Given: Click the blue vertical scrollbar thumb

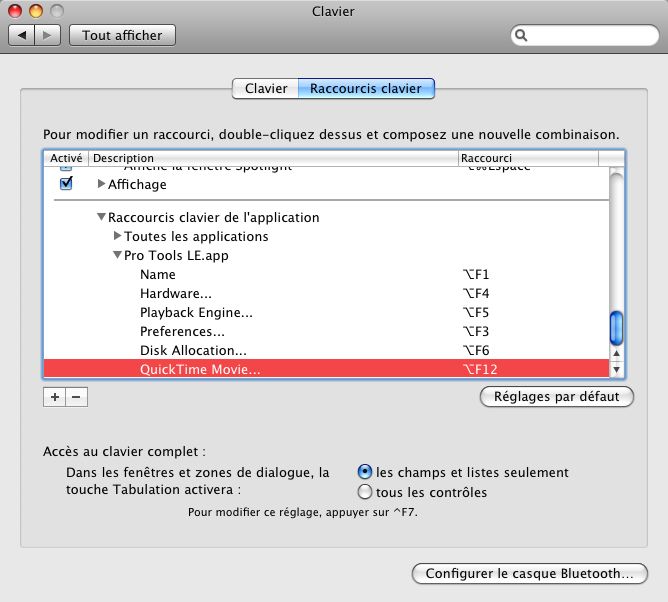Looking at the screenshot, I should pyautogui.click(x=617, y=327).
